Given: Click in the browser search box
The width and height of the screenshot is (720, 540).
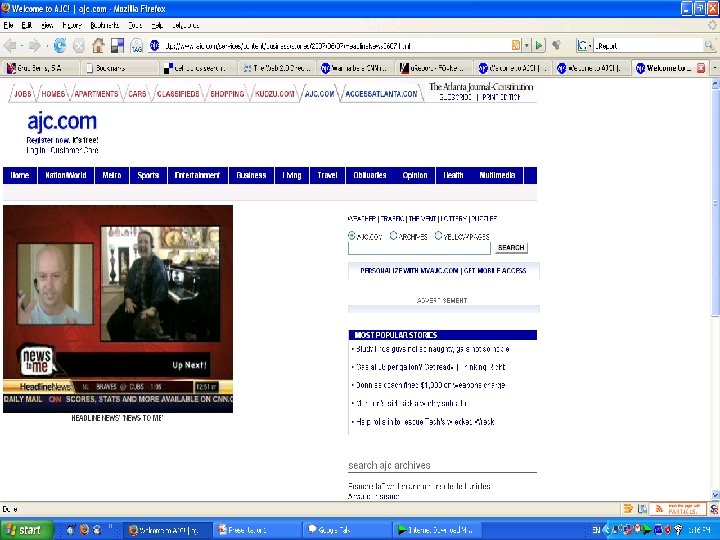Looking at the screenshot, I should click(x=647, y=45).
